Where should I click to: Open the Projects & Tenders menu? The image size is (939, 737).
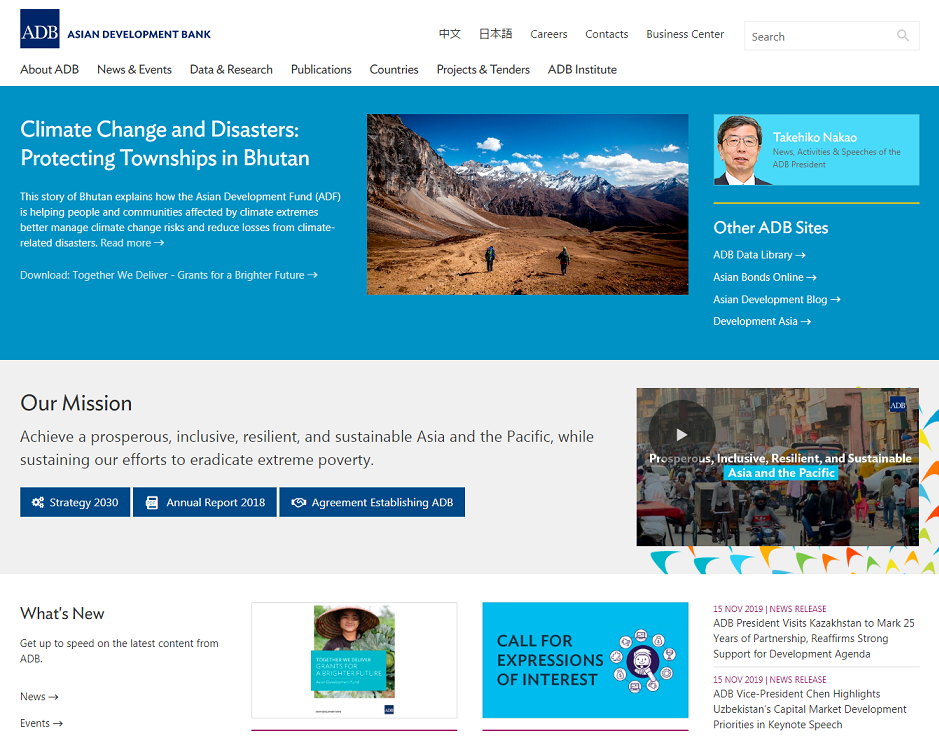click(483, 69)
